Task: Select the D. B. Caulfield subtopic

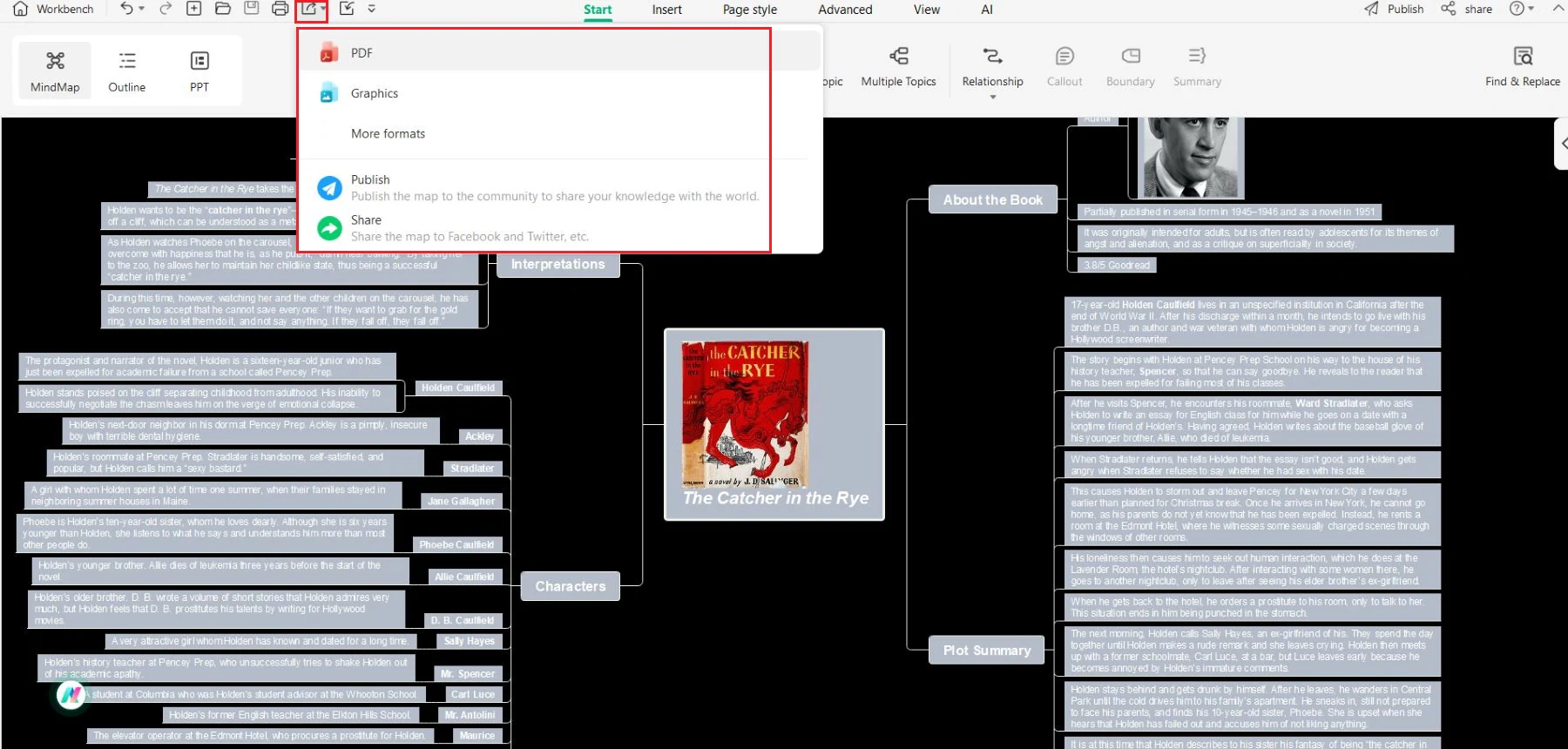Action: [463, 620]
